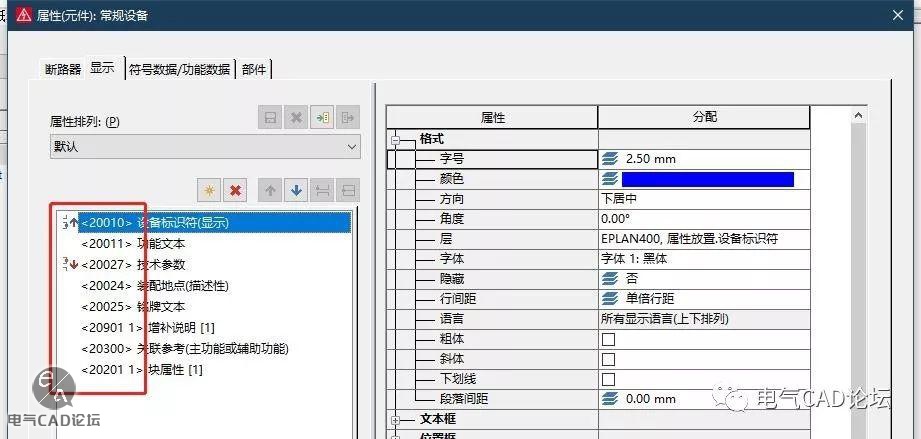
Task: Click the red X delete property button
Action: click(236, 190)
